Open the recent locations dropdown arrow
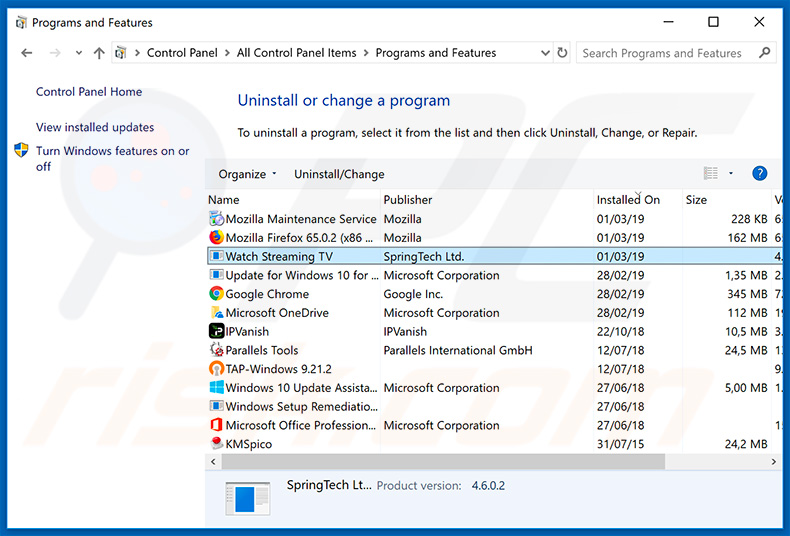790x536 pixels. 79,52
